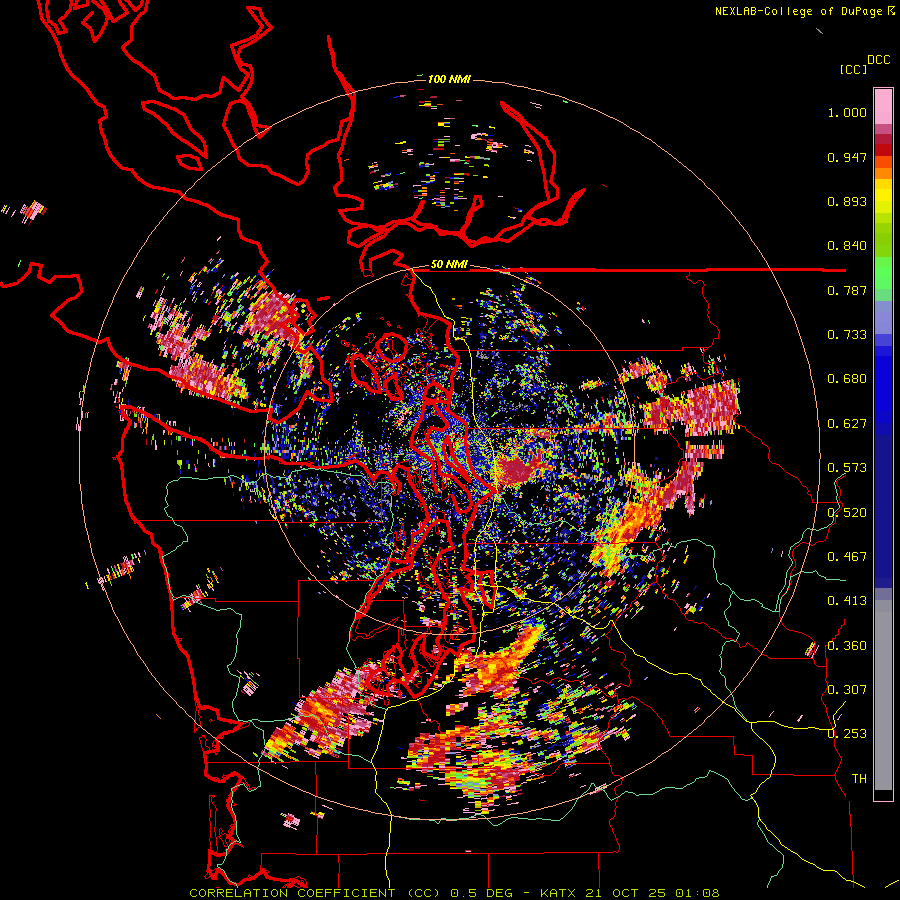Select the 0.253 scale value
Screen dimensions: 900x900
point(847,734)
